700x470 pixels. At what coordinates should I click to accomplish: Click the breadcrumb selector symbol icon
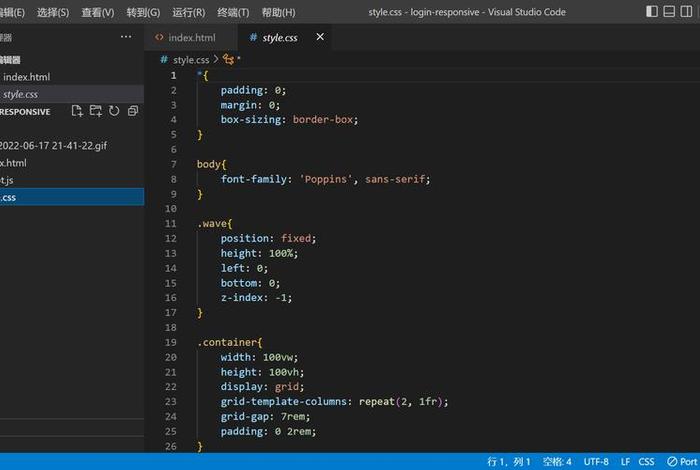(228, 59)
